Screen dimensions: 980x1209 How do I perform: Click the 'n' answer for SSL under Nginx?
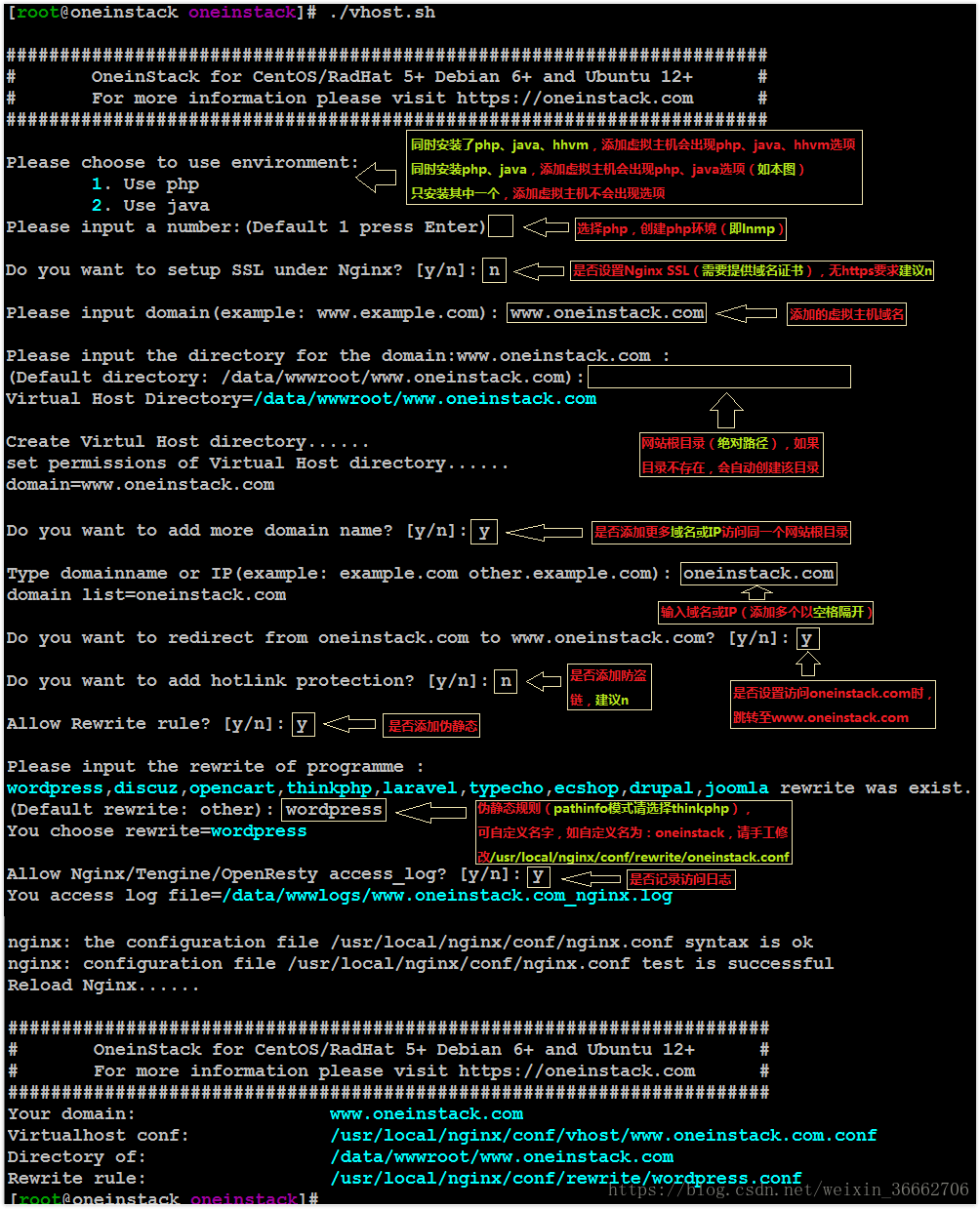pyautogui.click(x=495, y=270)
